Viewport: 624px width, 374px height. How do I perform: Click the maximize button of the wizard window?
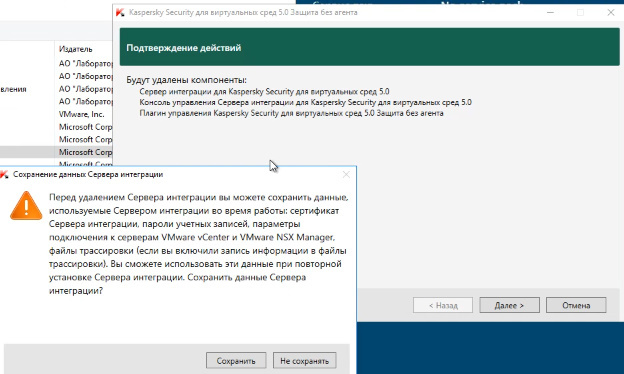pos(581,13)
